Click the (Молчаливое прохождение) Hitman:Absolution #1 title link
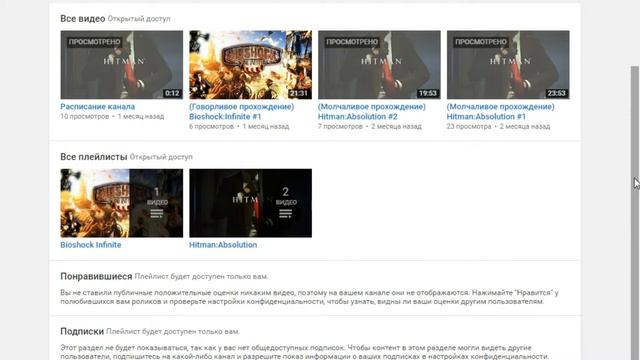Viewport: 640px width, 360px height. click(x=500, y=111)
